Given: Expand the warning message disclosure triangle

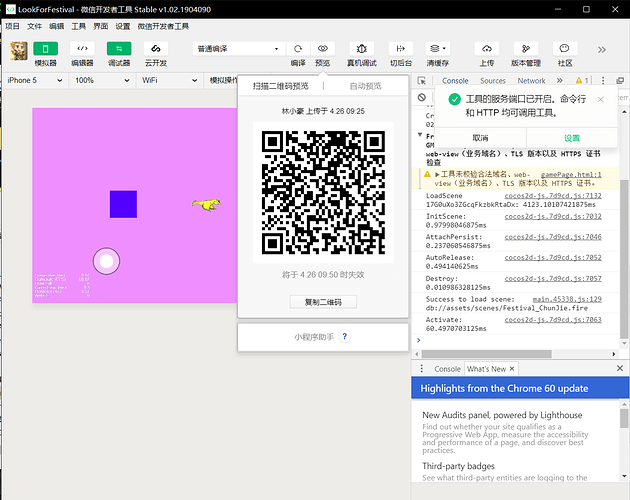Looking at the screenshot, I should pyautogui.click(x=437, y=174).
